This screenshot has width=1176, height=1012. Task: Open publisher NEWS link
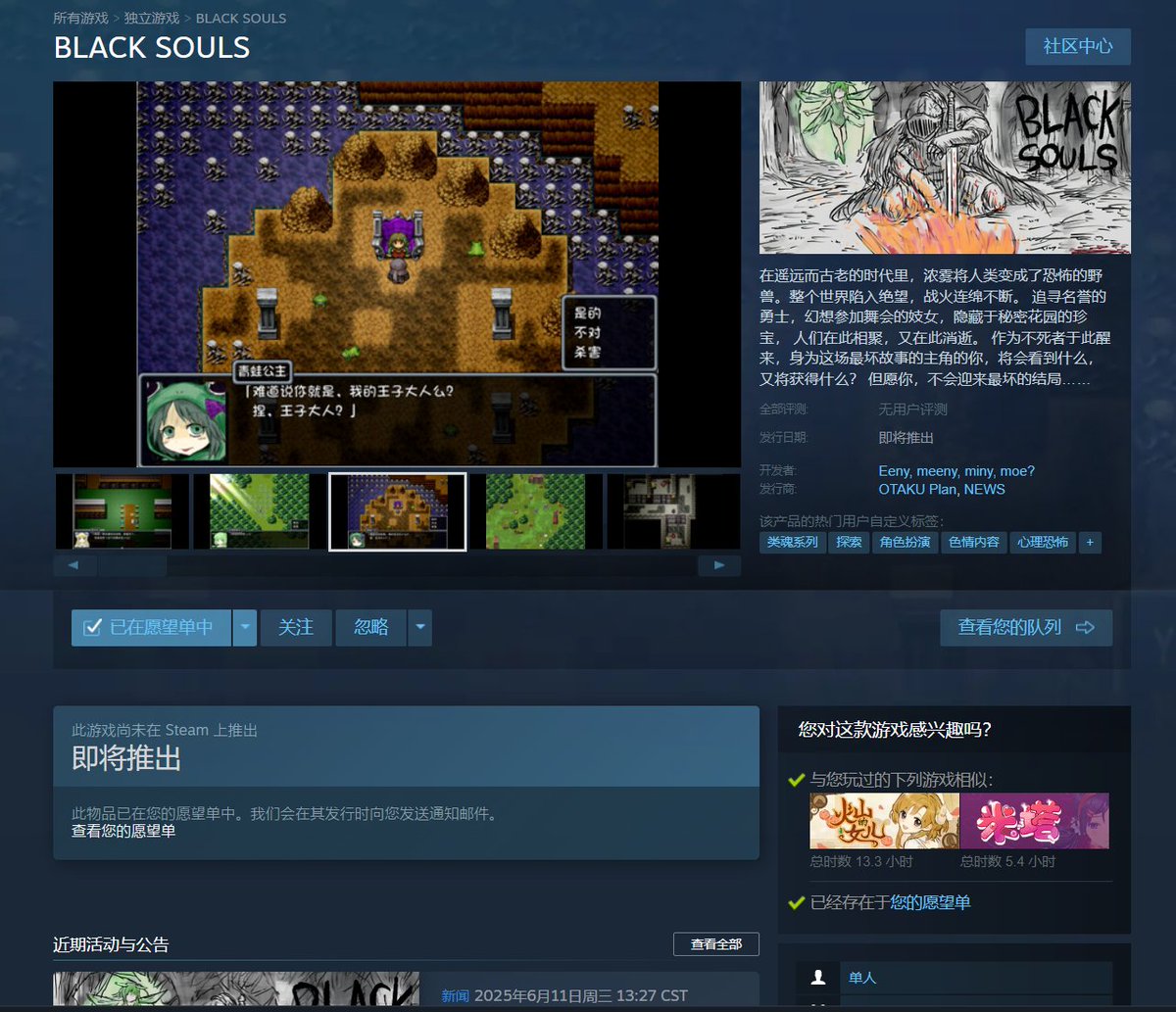click(x=985, y=489)
